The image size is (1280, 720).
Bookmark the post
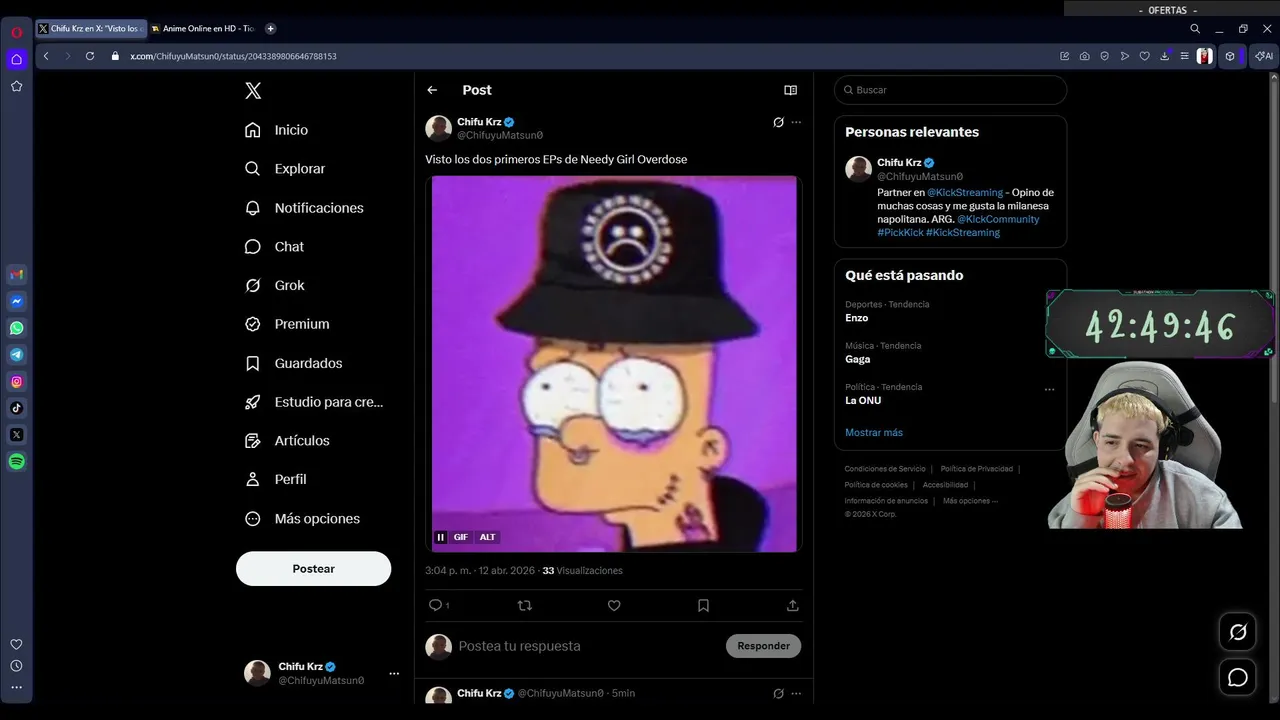[x=703, y=605]
